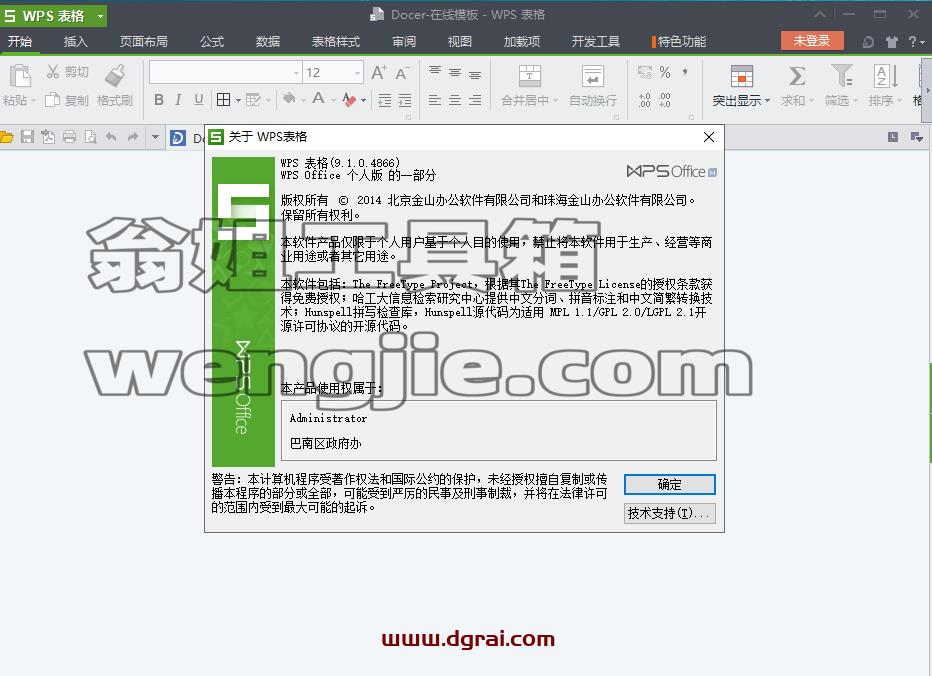Decrease indent icon

pyautogui.click(x=385, y=100)
